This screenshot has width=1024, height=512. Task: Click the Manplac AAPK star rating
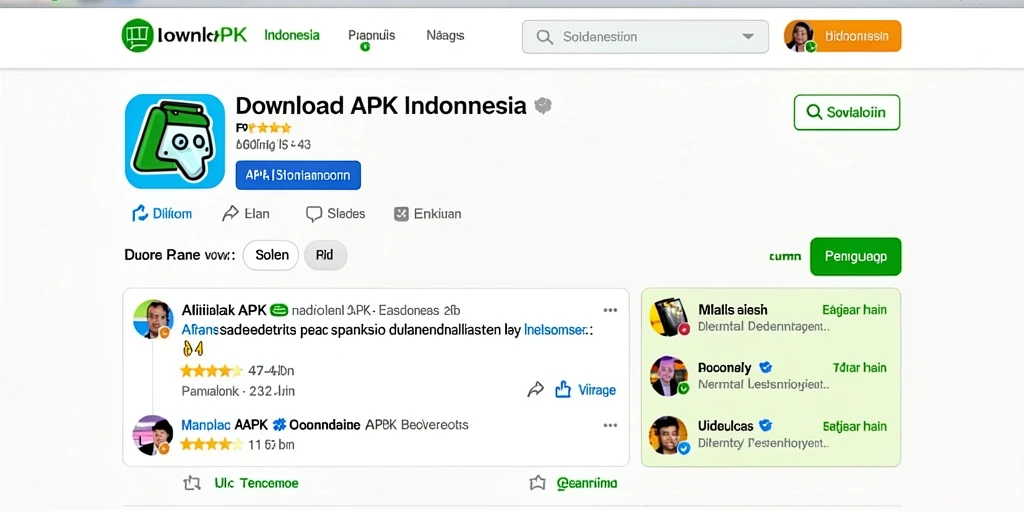point(211,445)
